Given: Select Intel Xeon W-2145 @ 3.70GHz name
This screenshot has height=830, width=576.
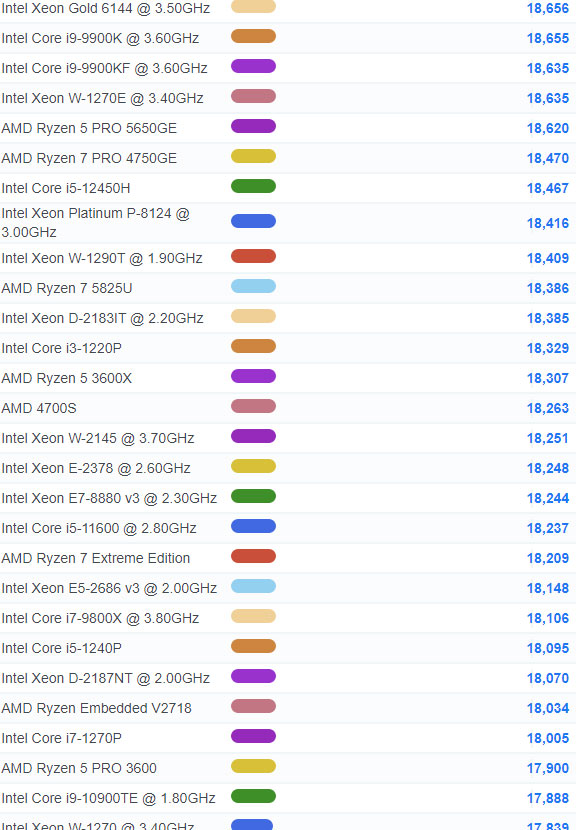Looking at the screenshot, I should pos(98,438).
